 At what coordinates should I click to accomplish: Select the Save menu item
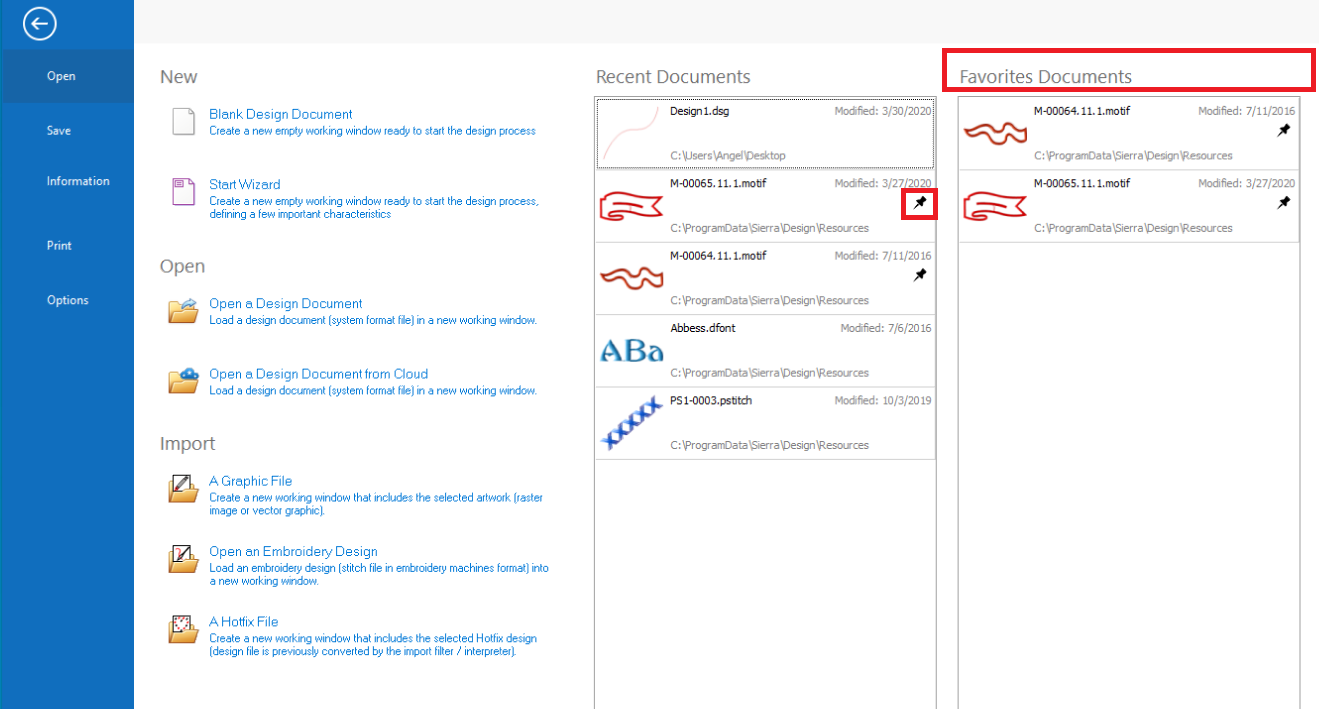tap(58, 130)
